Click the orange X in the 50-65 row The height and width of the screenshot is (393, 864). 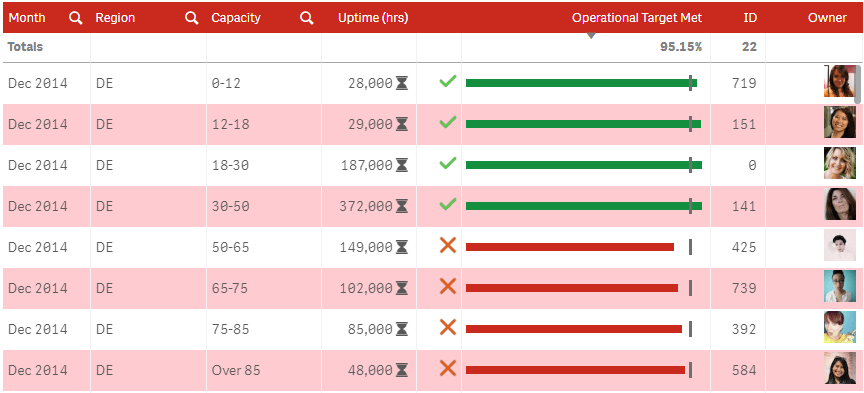point(447,245)
